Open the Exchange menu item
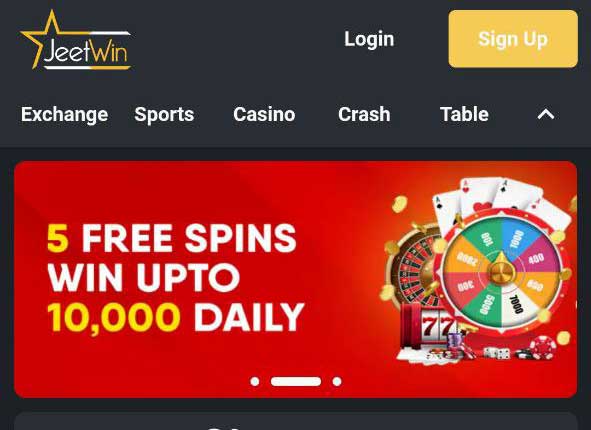 (x=64, y=114)
